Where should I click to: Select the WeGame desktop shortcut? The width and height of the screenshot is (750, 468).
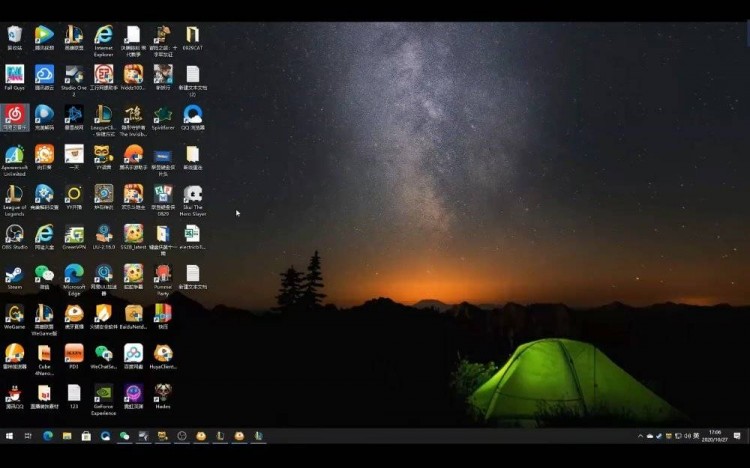(14, 313)
